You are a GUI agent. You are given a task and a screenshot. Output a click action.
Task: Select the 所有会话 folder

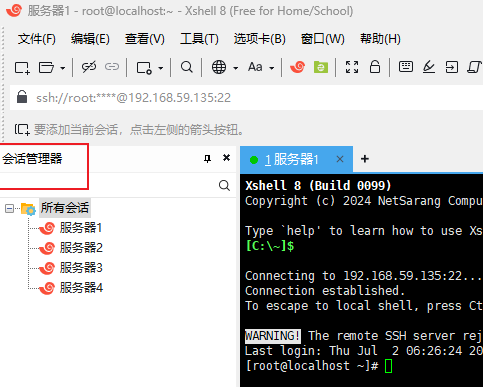click(65, 208)
